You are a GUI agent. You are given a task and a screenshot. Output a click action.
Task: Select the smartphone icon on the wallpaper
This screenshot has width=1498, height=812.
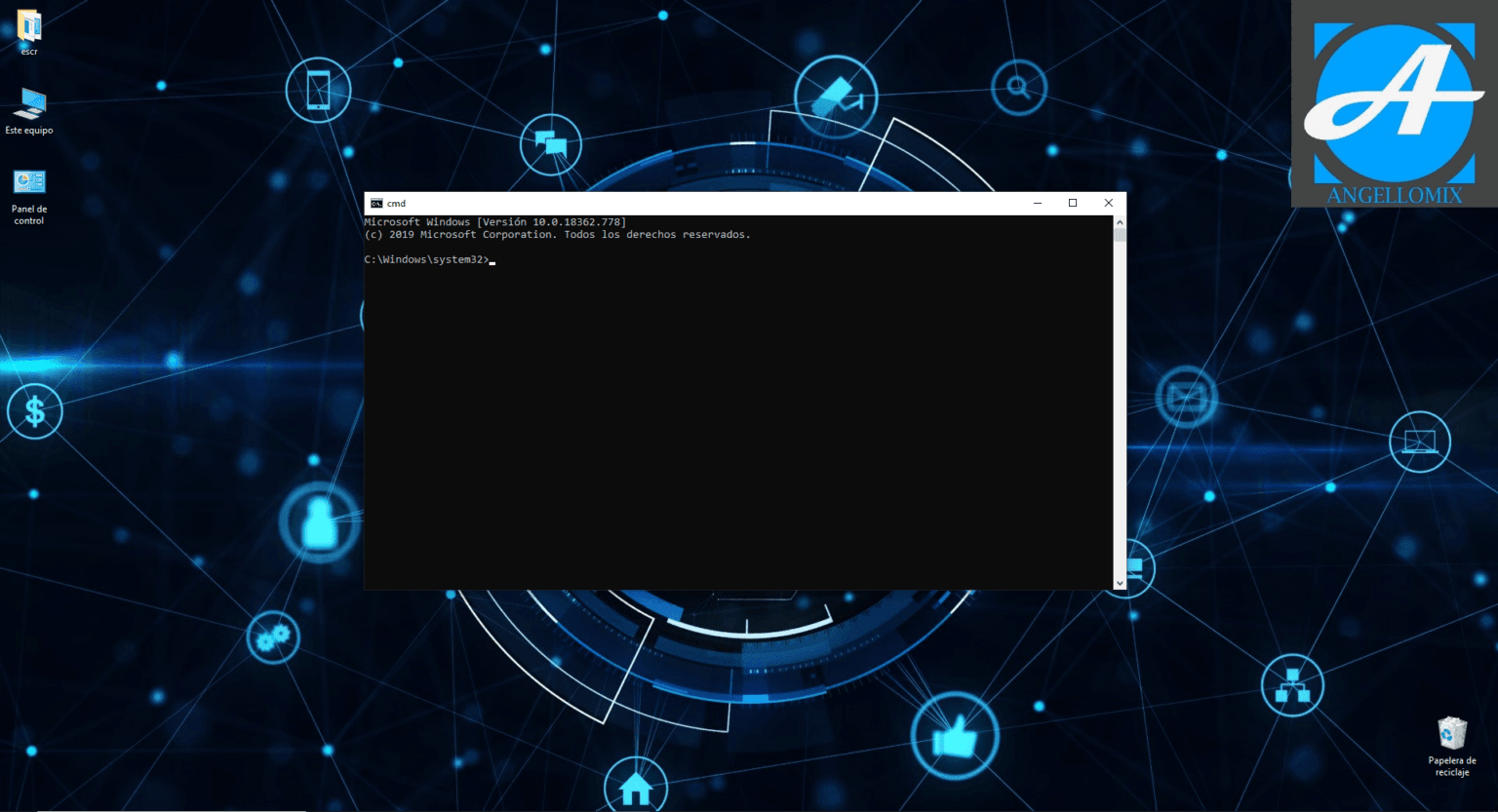(318, 88)
